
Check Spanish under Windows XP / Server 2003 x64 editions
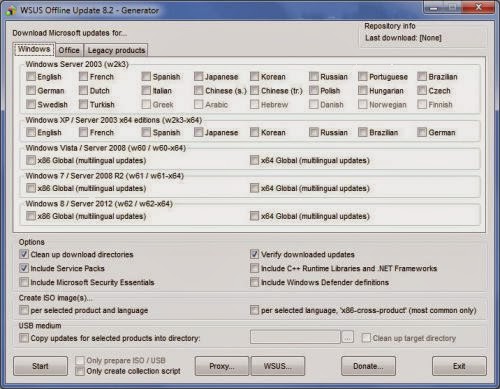tap(146, 133)
